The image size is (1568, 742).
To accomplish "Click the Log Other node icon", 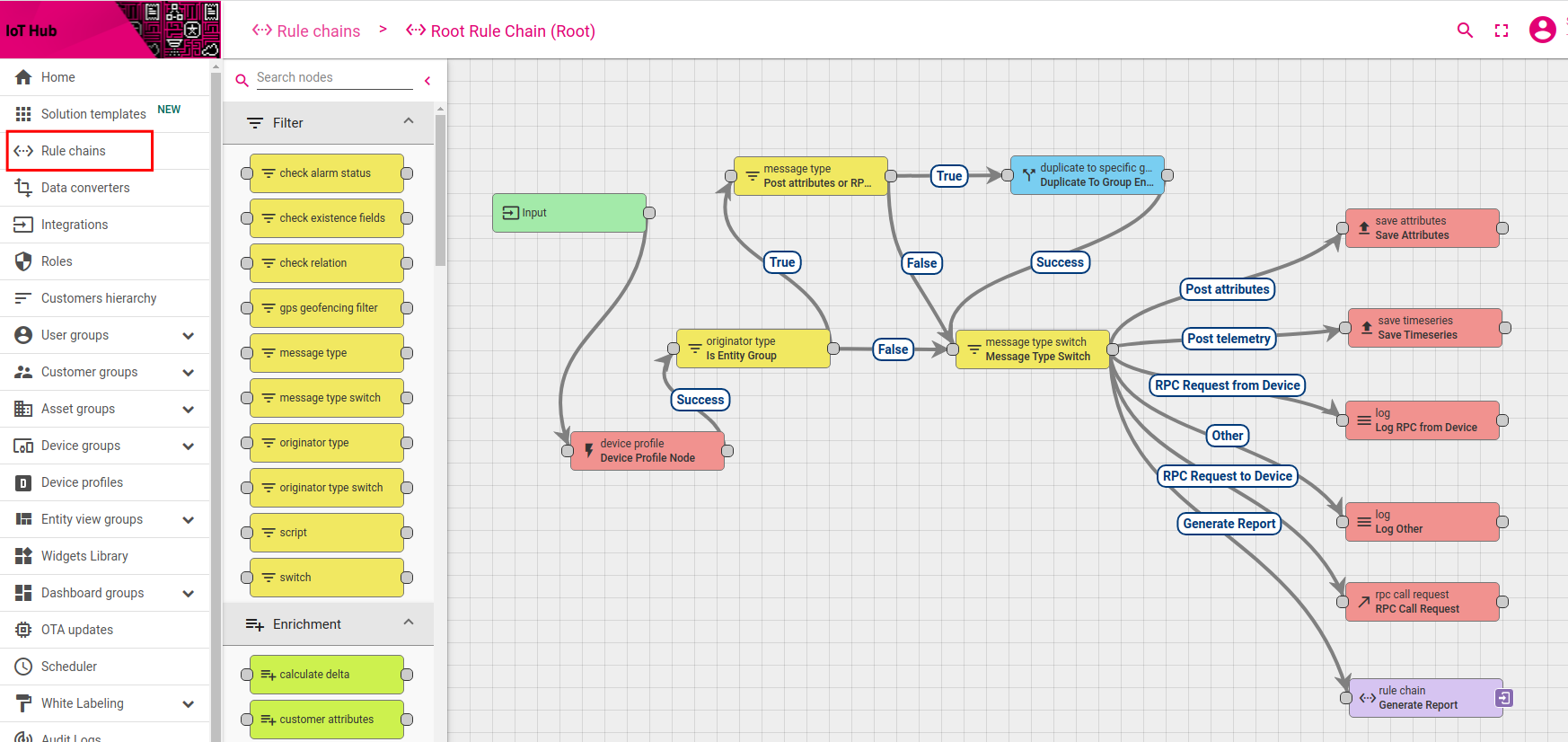I will coord(1364,522).
